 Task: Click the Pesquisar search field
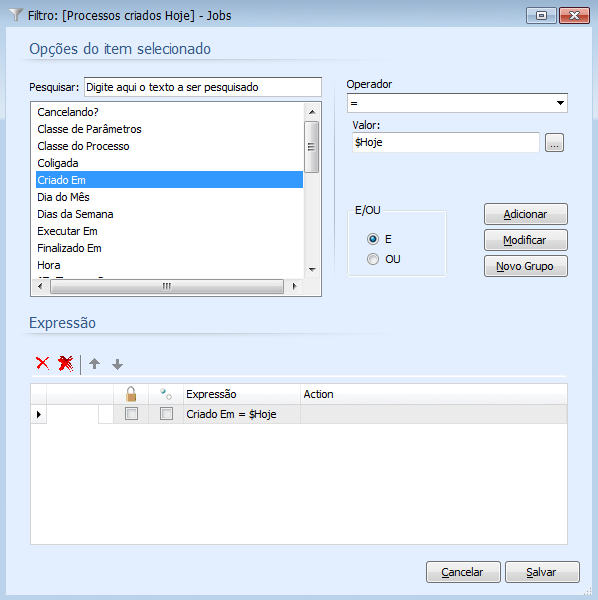tap(203, 87)
